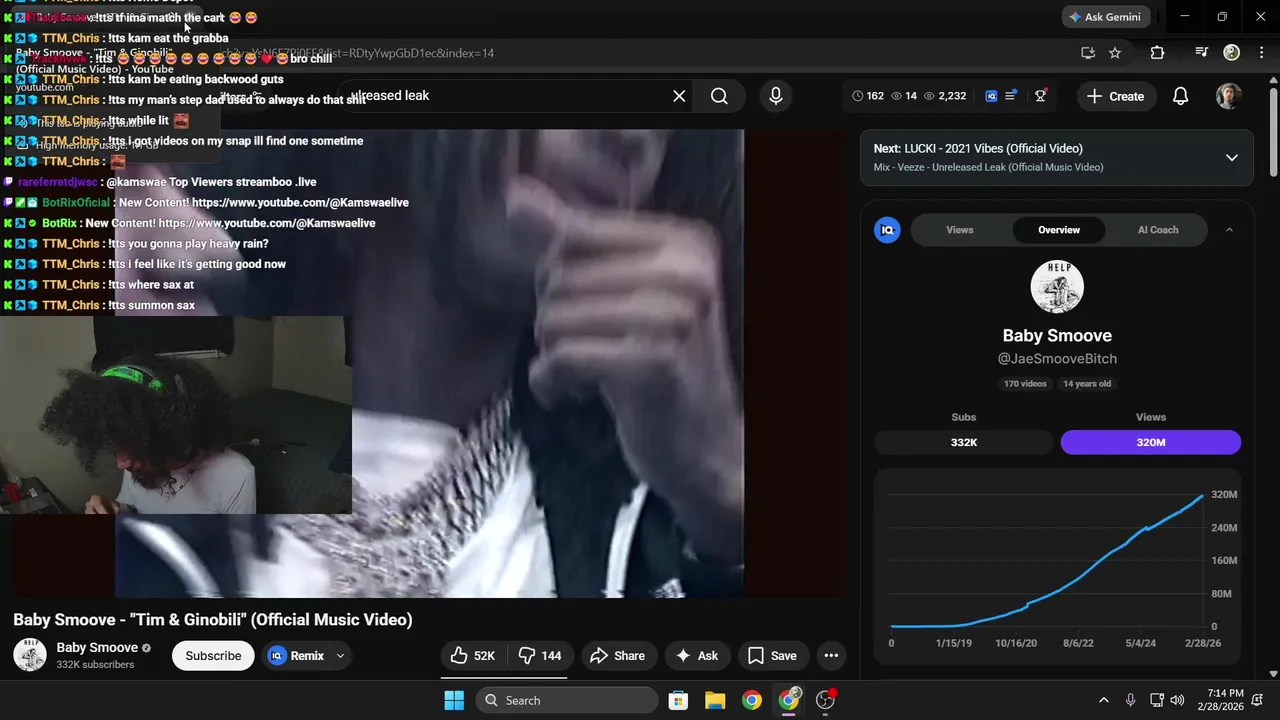Open the YouTube notifications bell

(1180, 96)
